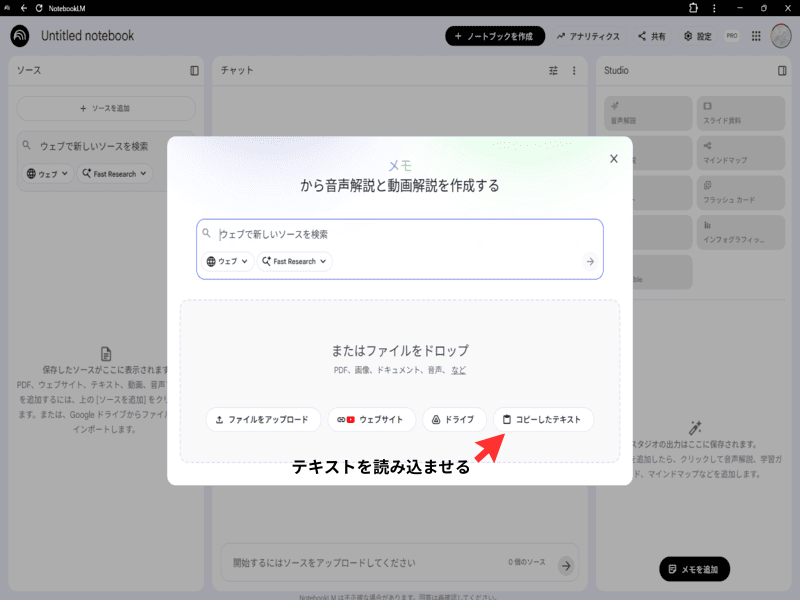
Task: Open the ウェブ dropdown in the sources panel
Action: (x=47, y=173)
